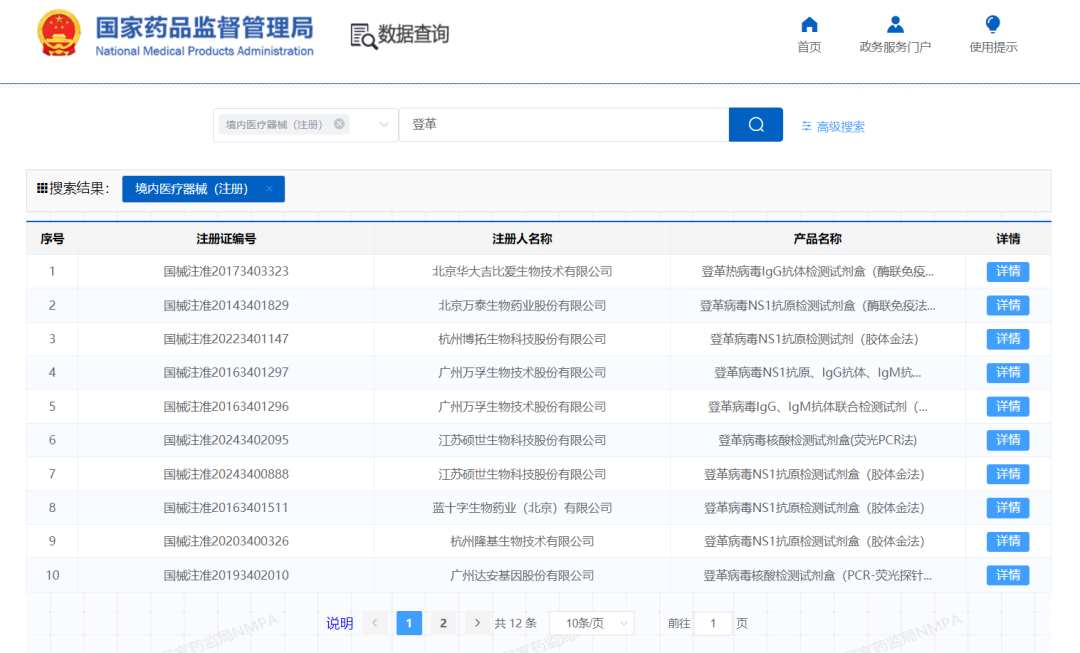
Task: Click 江苏硕世生物科技股份有限公司 in row 6
Action: click(522, 440)
